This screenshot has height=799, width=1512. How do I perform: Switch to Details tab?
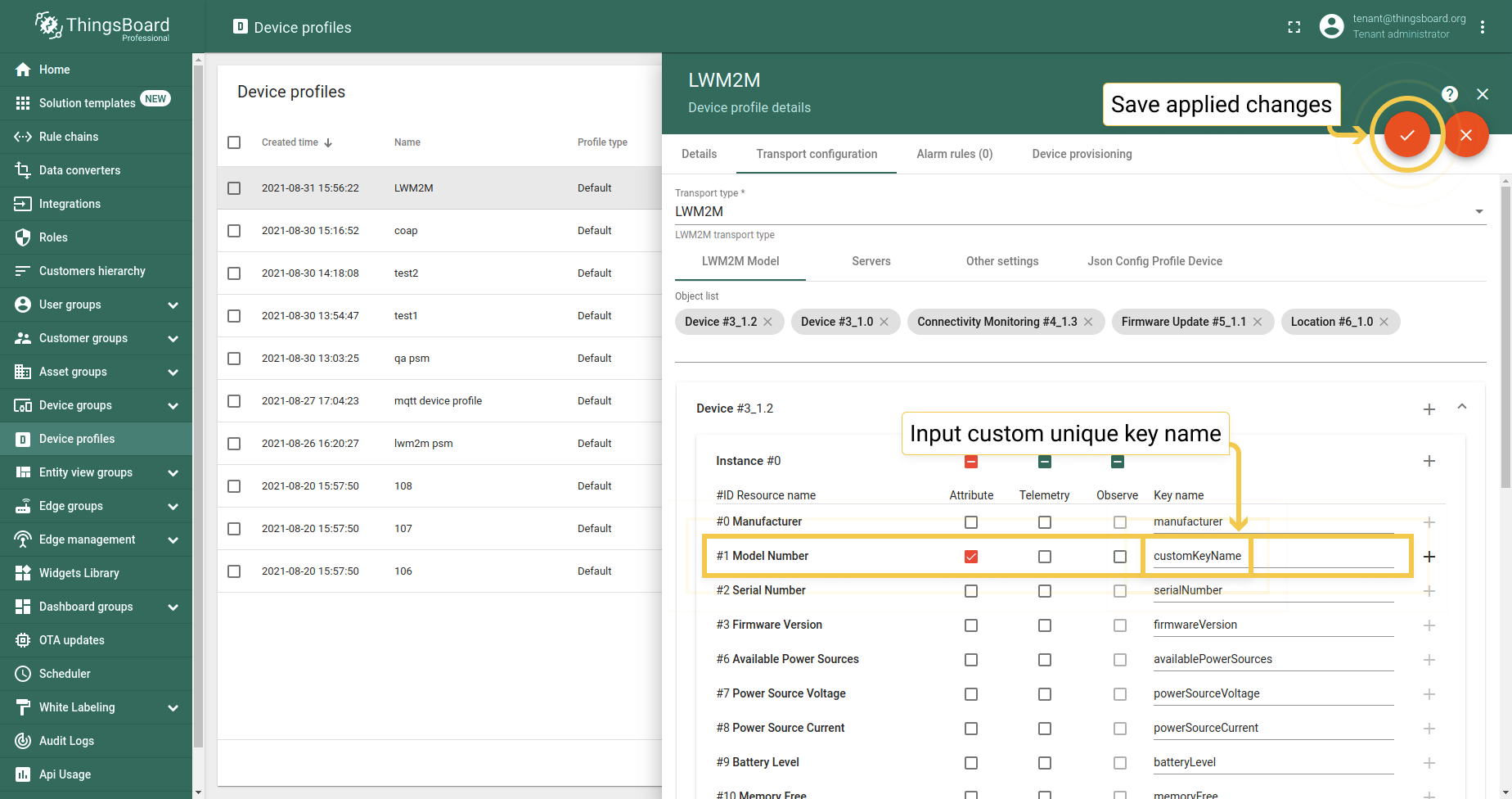tap(699, 154)
